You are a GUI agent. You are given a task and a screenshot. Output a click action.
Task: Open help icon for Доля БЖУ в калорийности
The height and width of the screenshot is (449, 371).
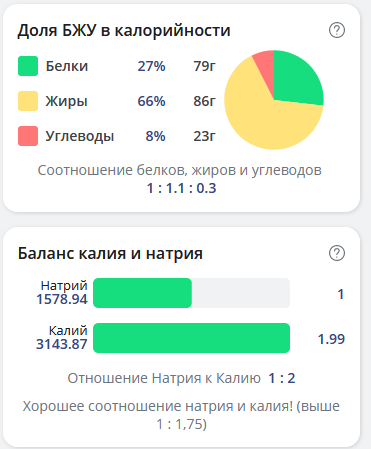click(x=337, y=30)
